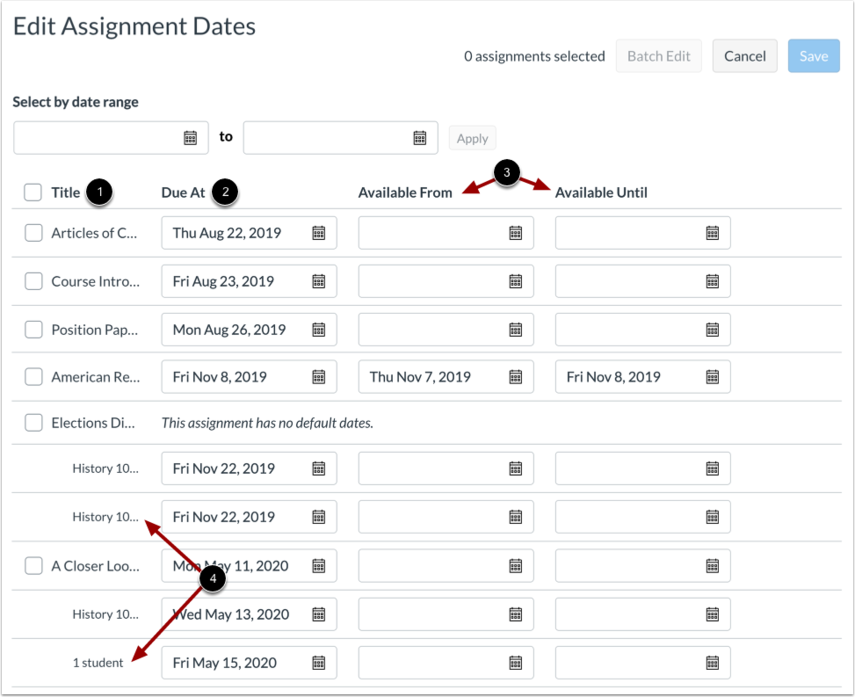Select the Elections Di... assignment checkbox

pyautogui.click(x=33, y=423)
